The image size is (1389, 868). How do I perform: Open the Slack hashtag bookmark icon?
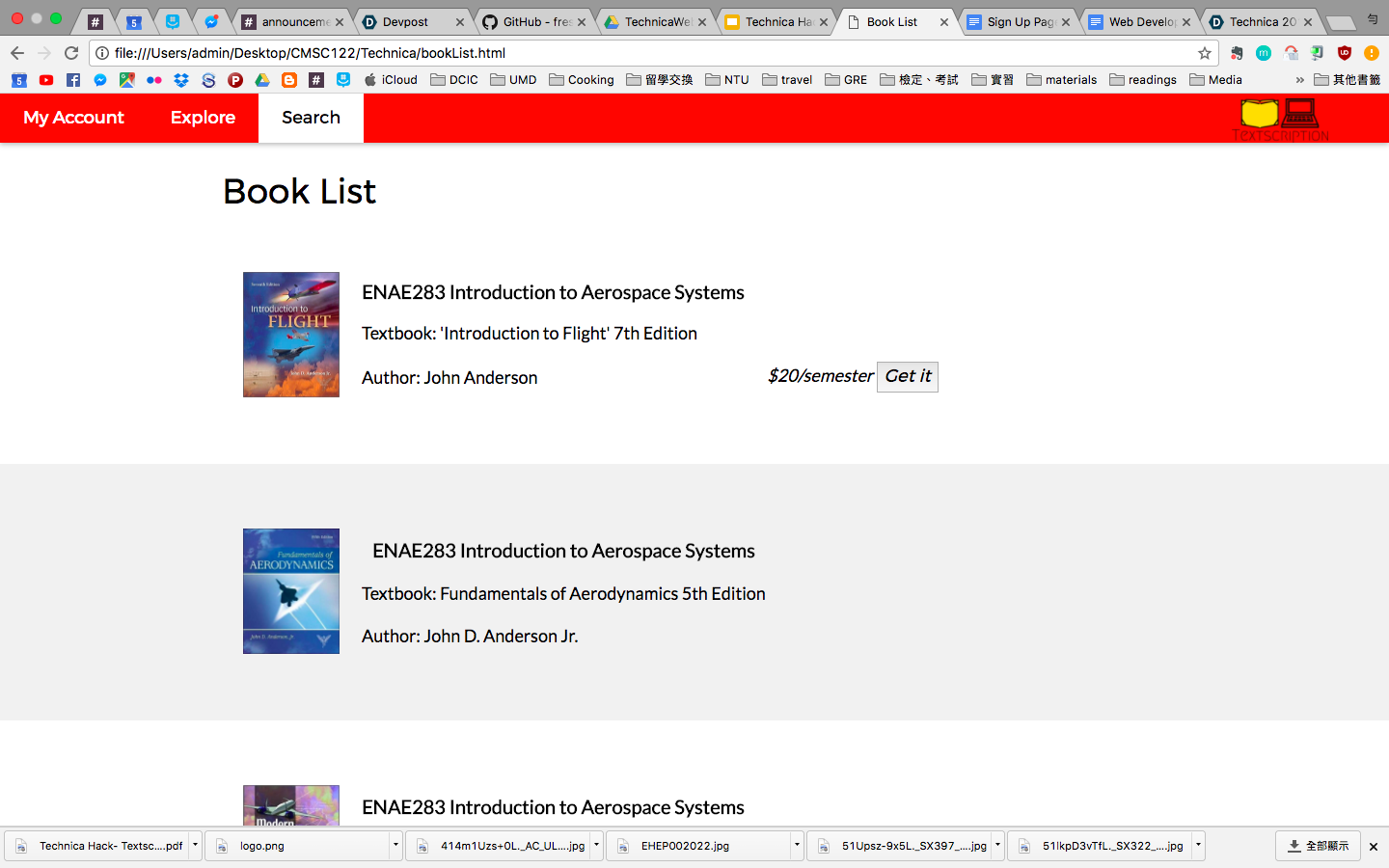point(316,80)
